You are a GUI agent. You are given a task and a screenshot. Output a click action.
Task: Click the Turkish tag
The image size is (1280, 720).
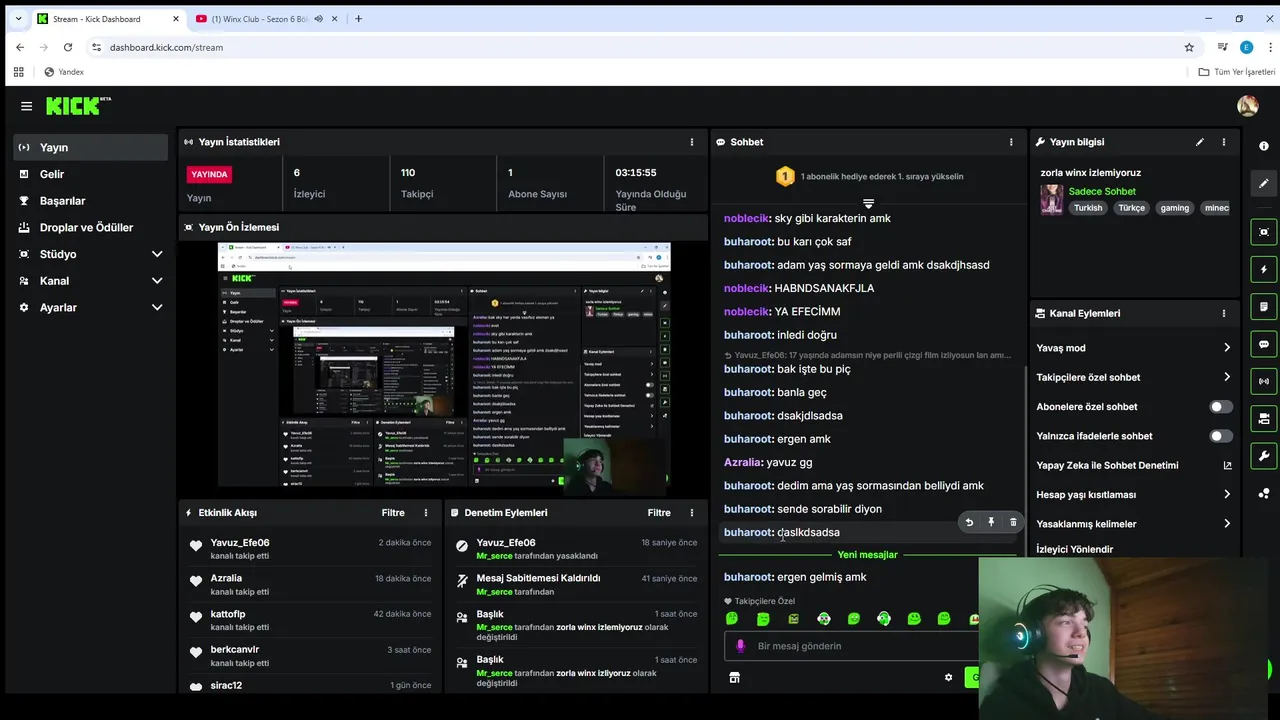coord(1088,208)
